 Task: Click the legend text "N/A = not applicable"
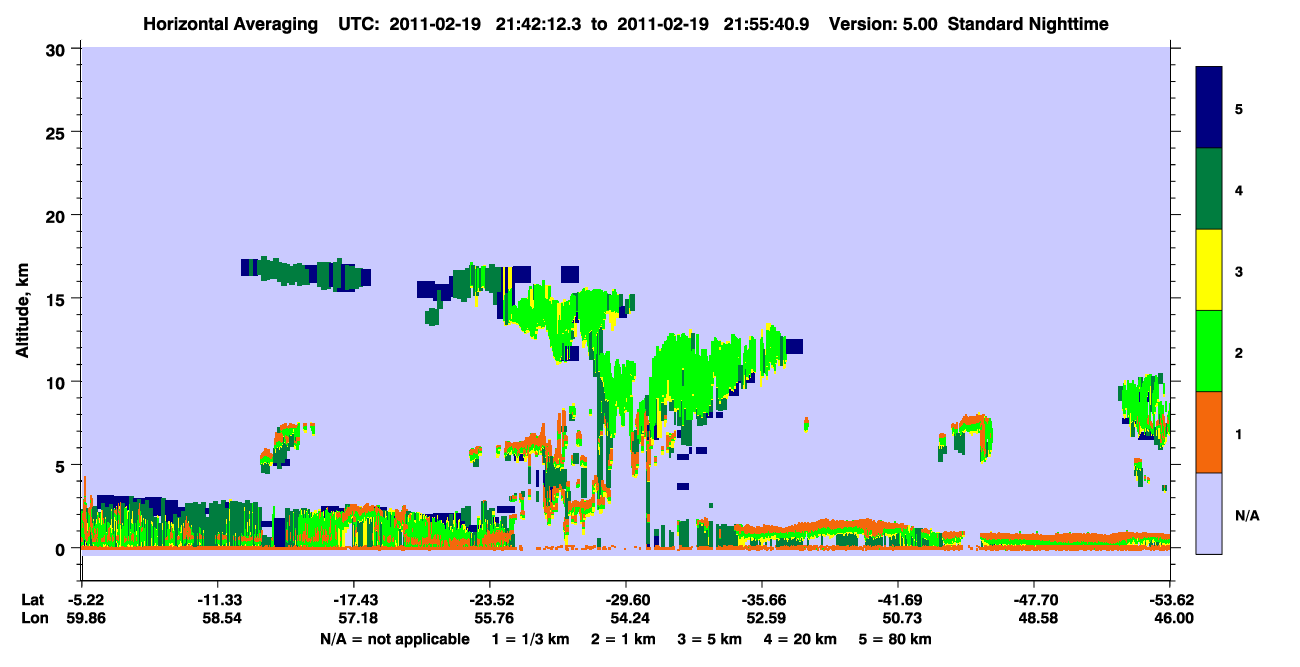click(395, 639)
